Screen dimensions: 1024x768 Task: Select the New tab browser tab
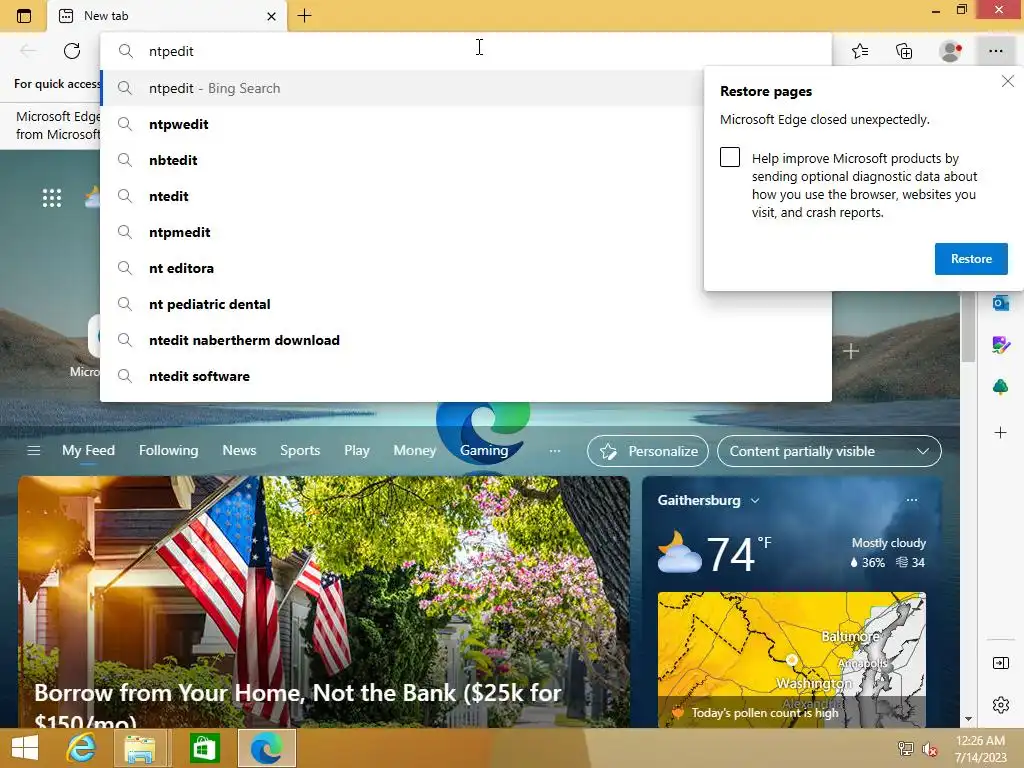[167, 16]
